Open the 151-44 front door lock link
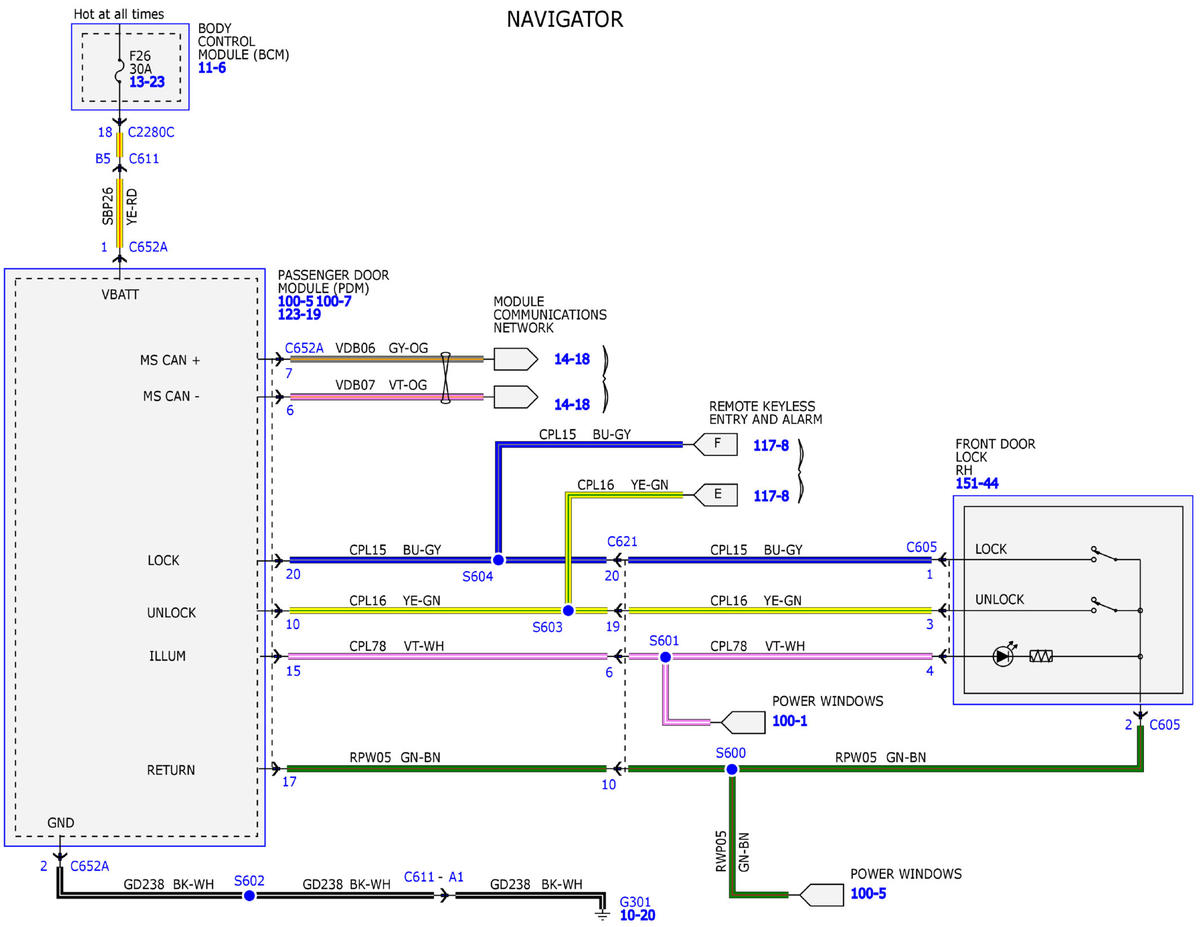This screenshot has width=1200, height=927. [977, 484]
